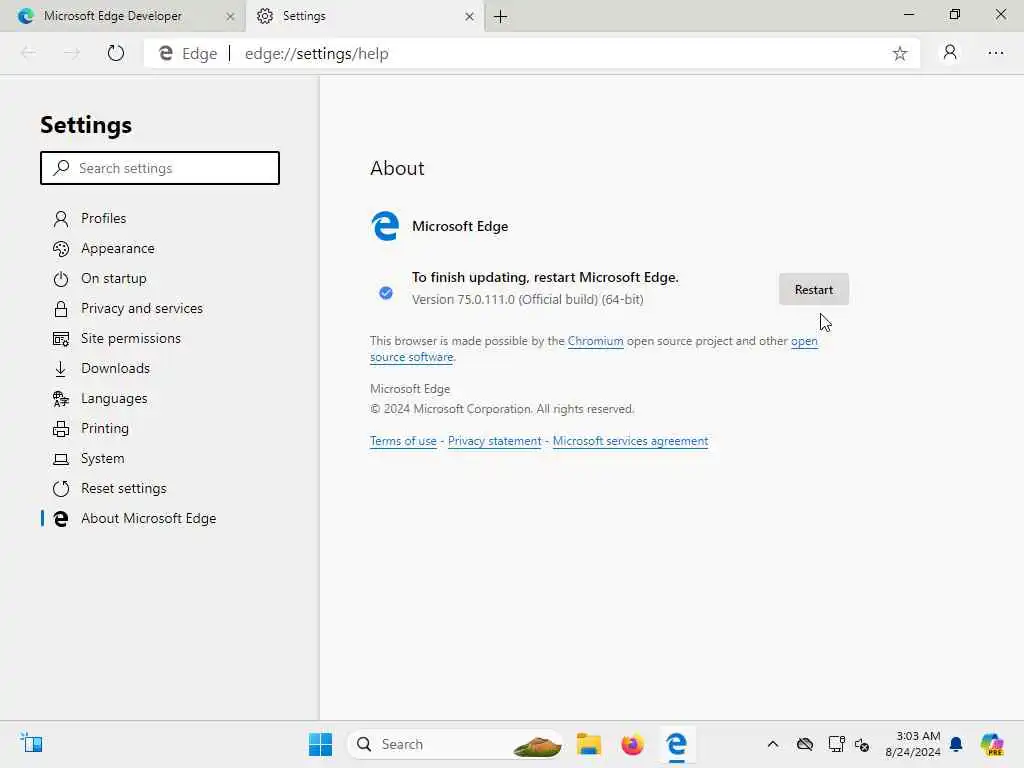This screenshot has height=768, width=1024.
Task: Click the Downloads arrow icon in sidebar
Action: [x=61, y=369]
